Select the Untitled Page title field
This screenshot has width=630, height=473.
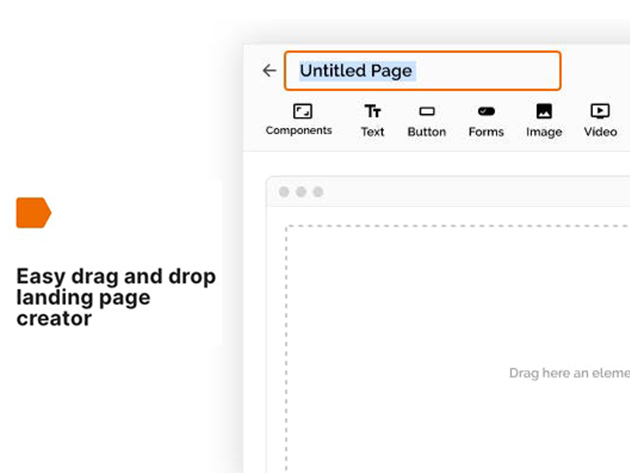coord(422,71)
